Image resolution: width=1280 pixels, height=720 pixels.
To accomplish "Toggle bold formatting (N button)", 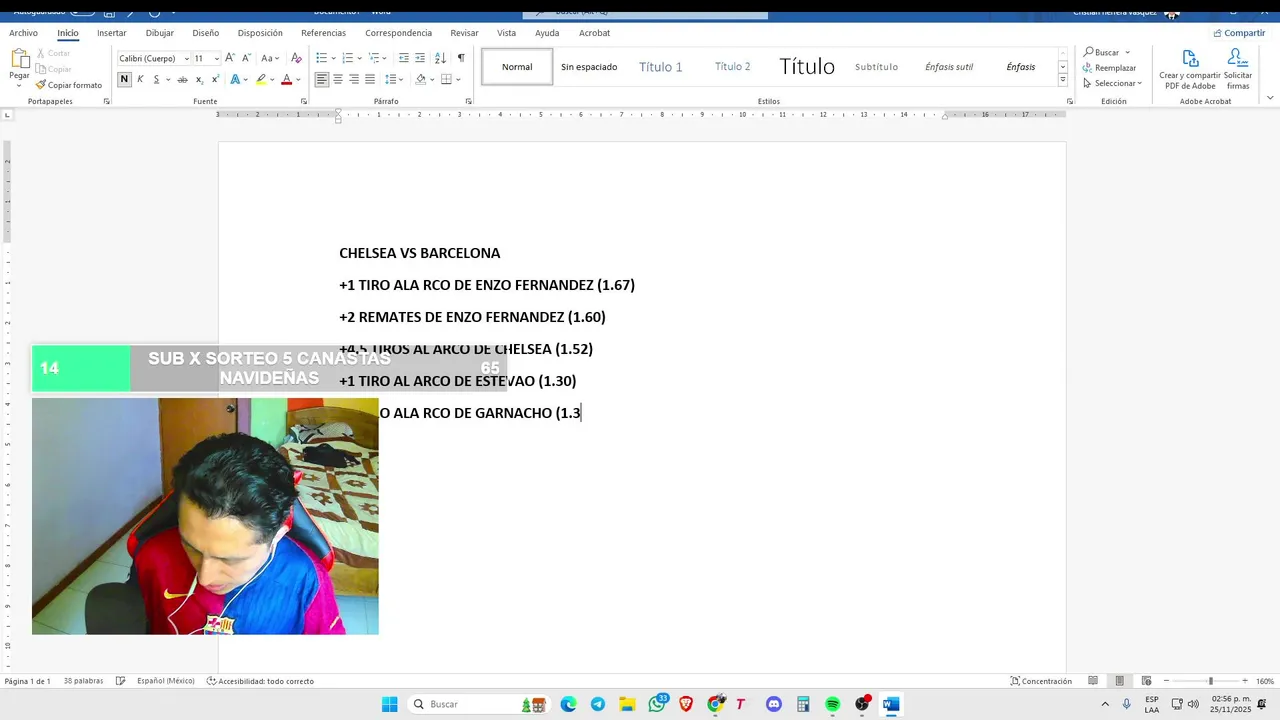I will click(124, 79).
